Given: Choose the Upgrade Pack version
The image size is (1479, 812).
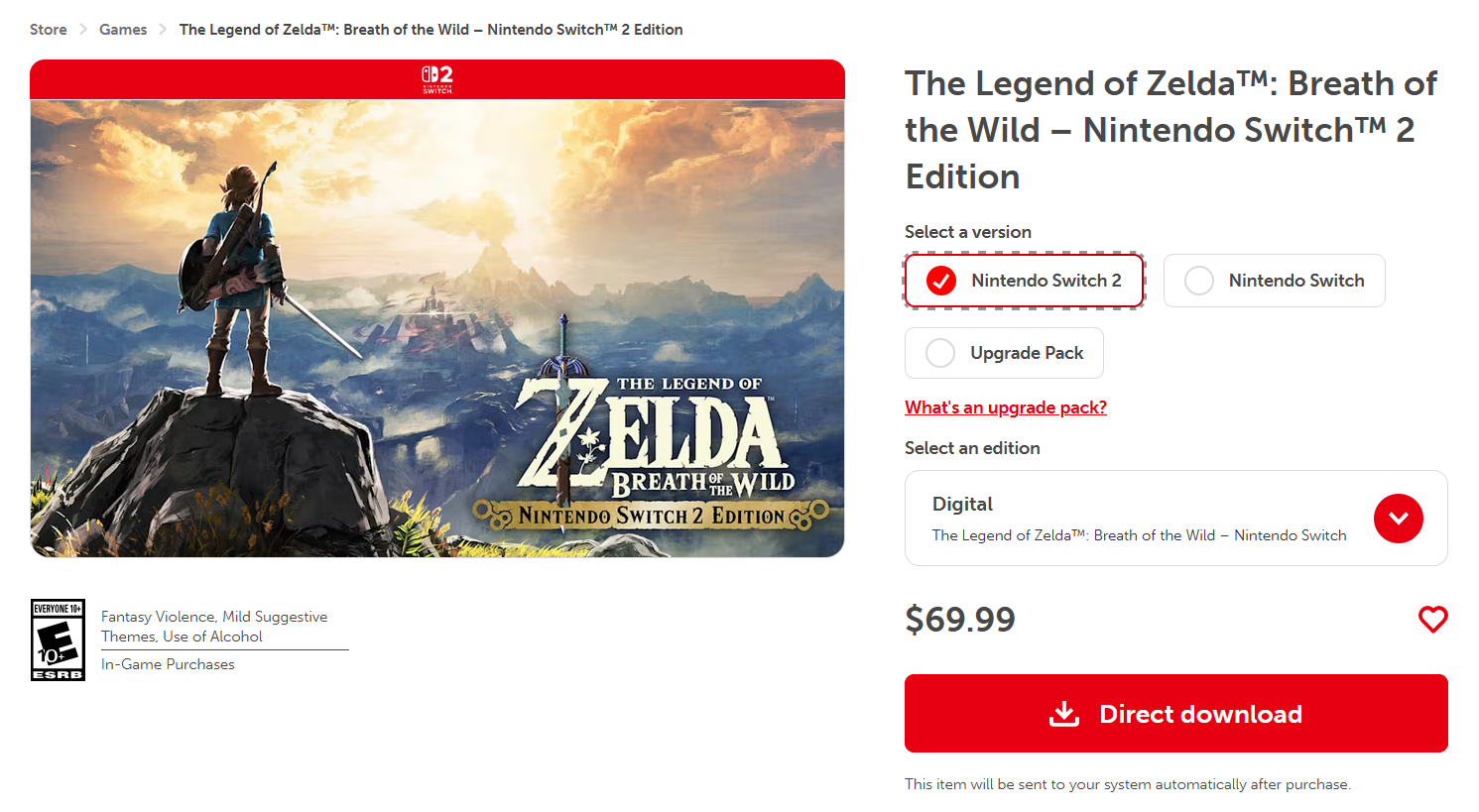Looking at the screenshot, I should point(1004,353).
